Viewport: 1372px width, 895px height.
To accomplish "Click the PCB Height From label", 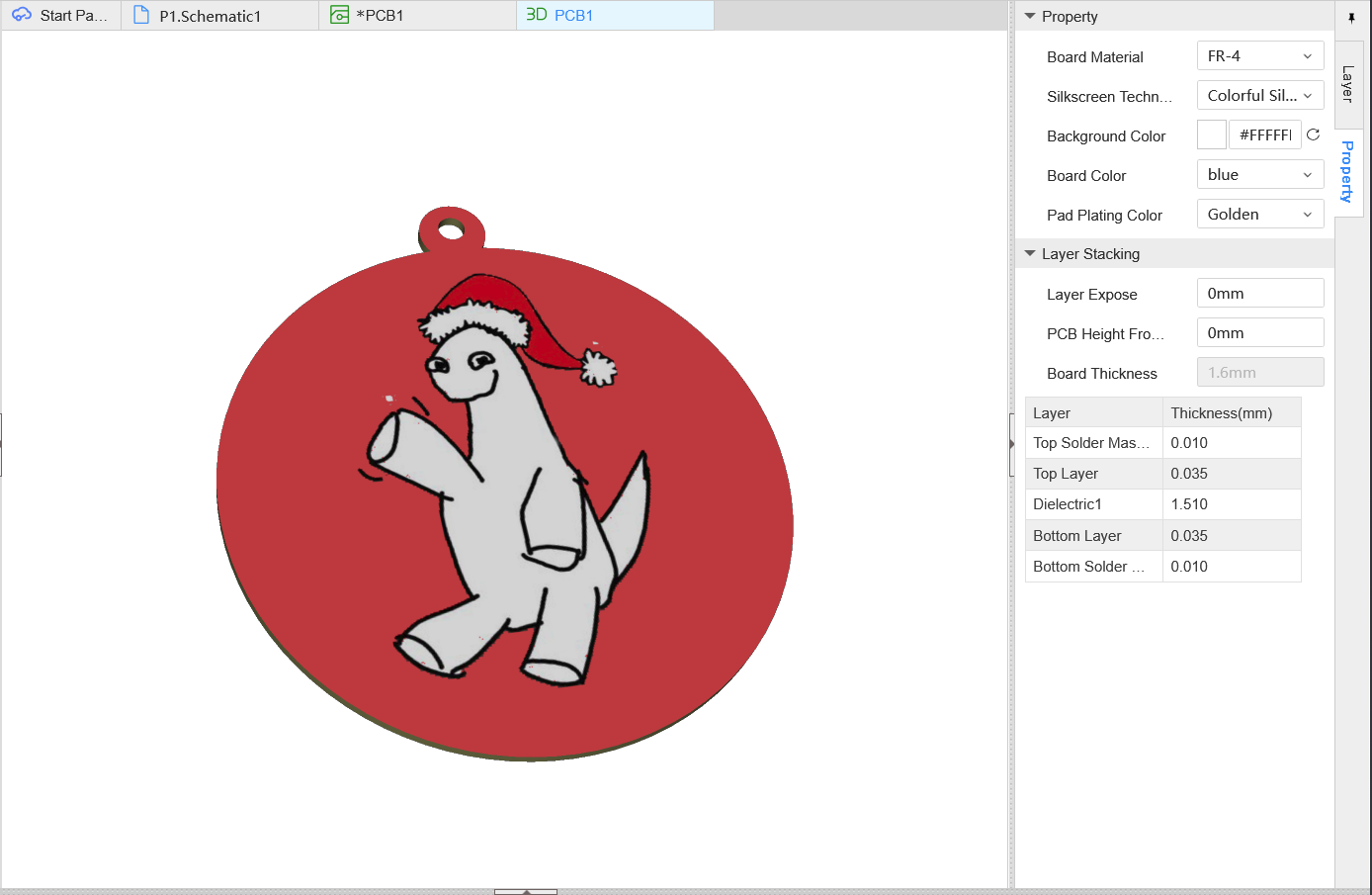I will point(1106,334).
